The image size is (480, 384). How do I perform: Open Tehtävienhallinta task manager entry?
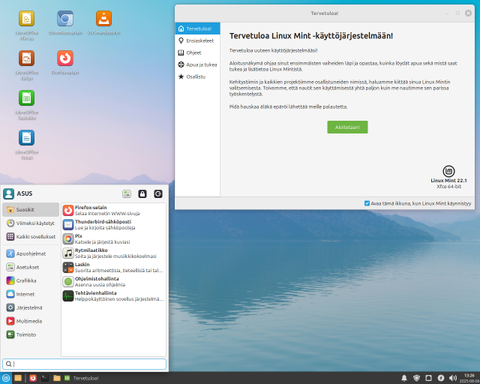[114, 296]
